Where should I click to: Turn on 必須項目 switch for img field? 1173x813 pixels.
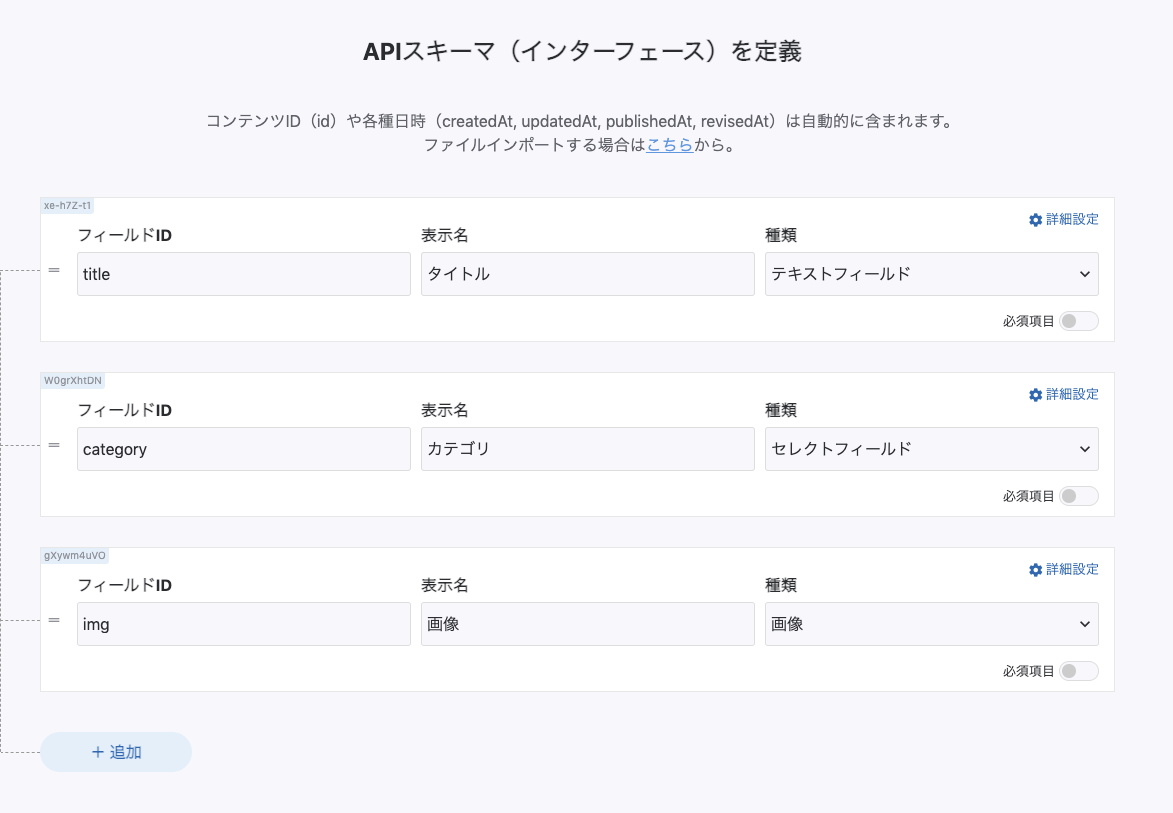point(1078,671)
